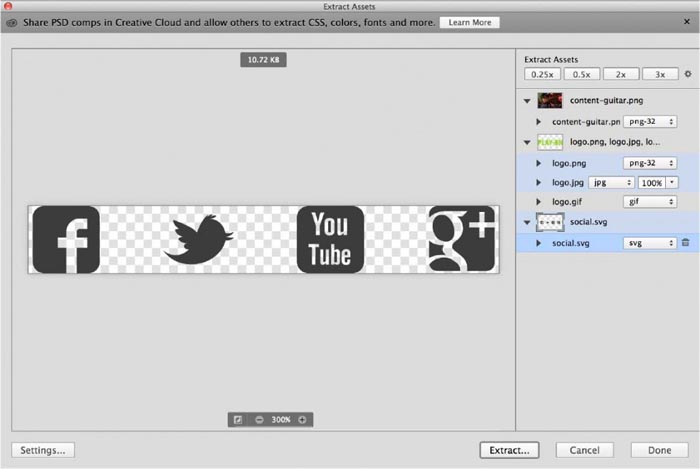This screenshot has height=469, width=700.
Task: Open gif format dropdown for logo.gif
Action: click(x=650, y=202)
